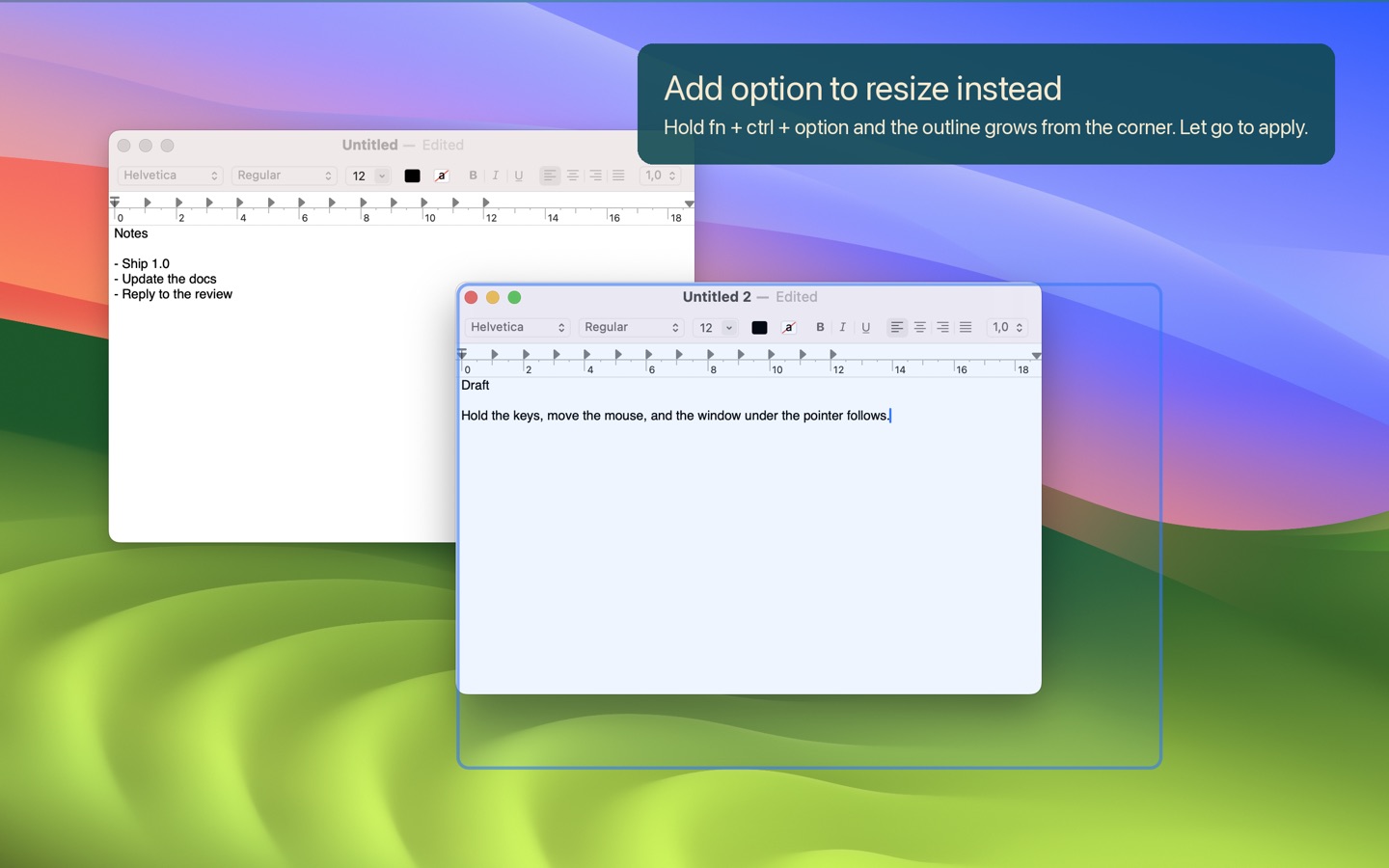
Task: Zoom the Untitled 2 window with green button
Action: (514, 297)
